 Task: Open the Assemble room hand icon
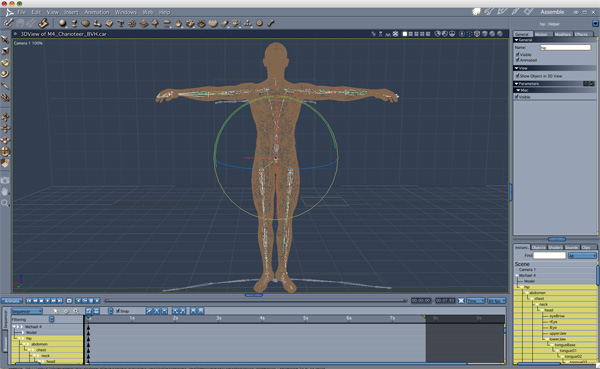point(476,11)
